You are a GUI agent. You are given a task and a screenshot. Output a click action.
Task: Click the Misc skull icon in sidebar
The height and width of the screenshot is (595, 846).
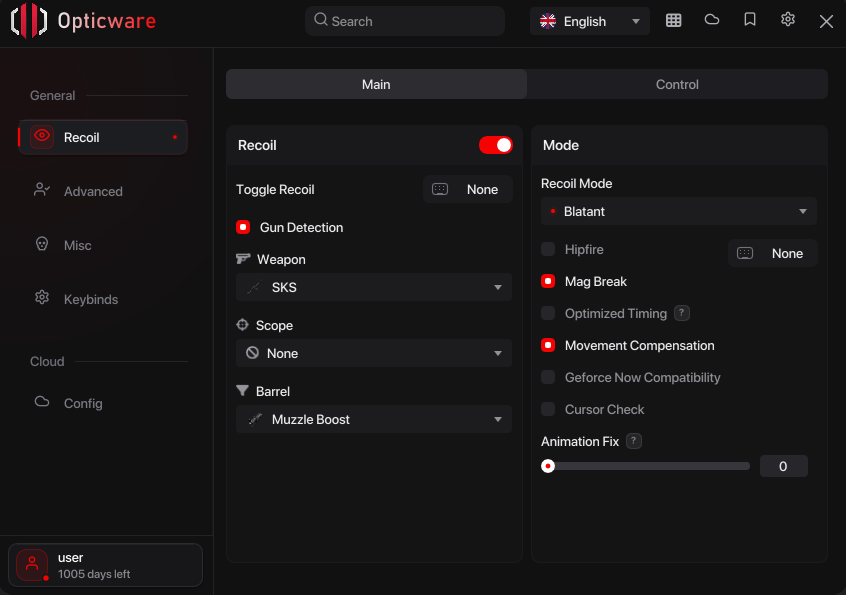42,244
